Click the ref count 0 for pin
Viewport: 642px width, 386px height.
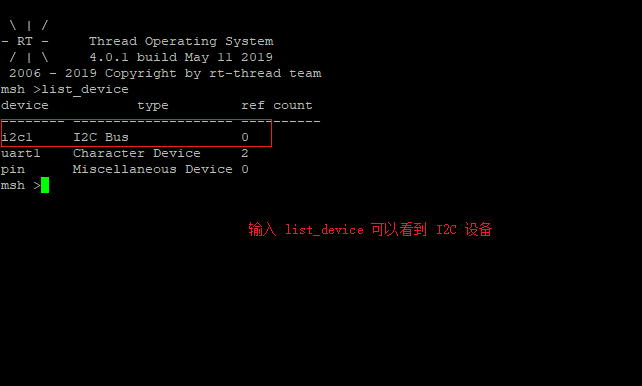click(x=245, y=169)
